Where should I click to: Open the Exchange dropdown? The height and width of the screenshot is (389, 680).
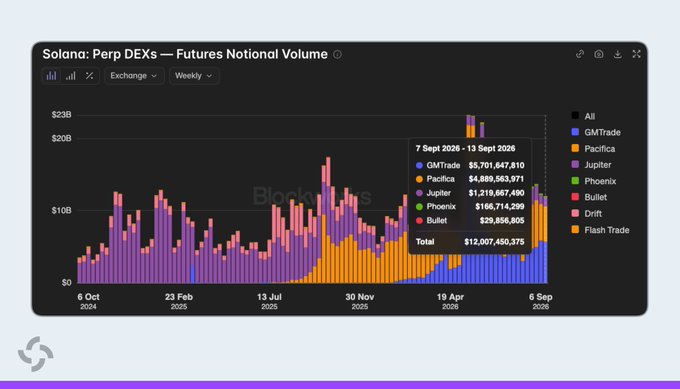134,76
